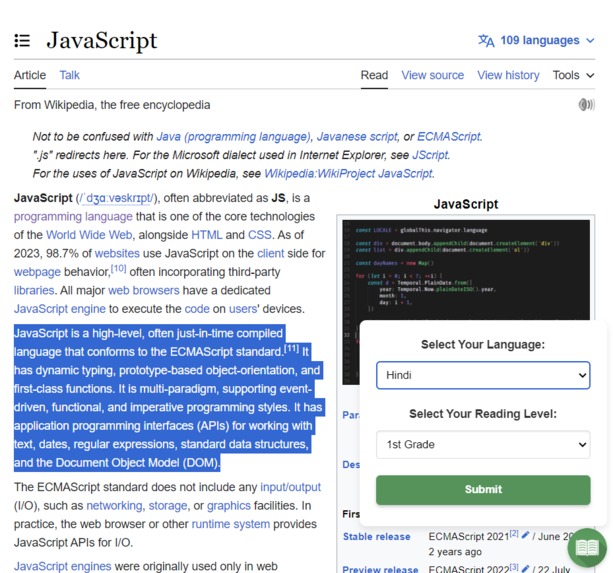Click the translate languages icon

(486, 40)
